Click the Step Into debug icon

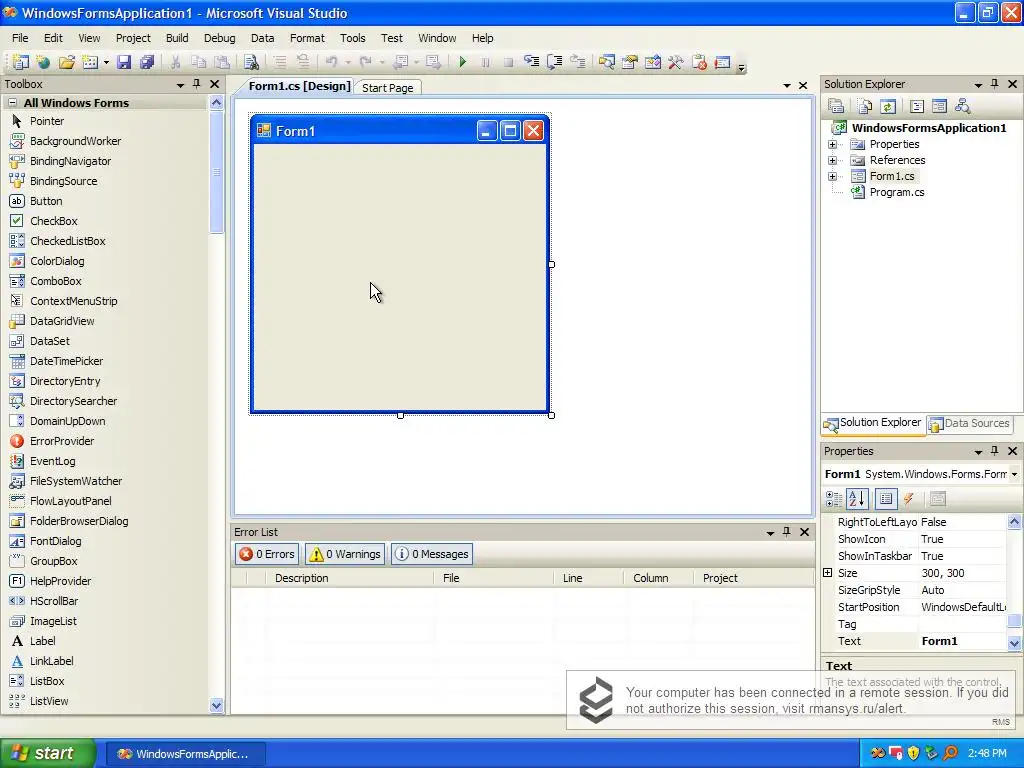pyautogui.click(x=532, y=62)
